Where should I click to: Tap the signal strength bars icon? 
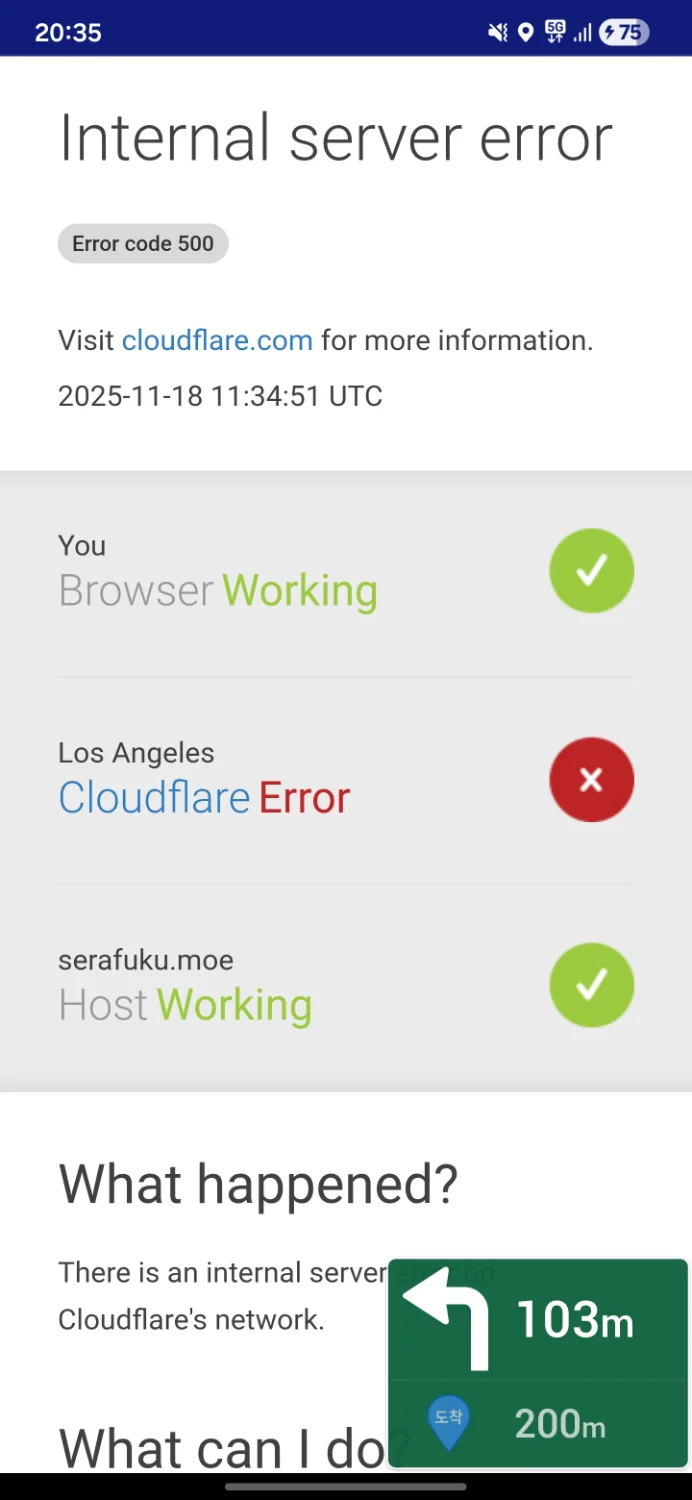click(581, 33)
